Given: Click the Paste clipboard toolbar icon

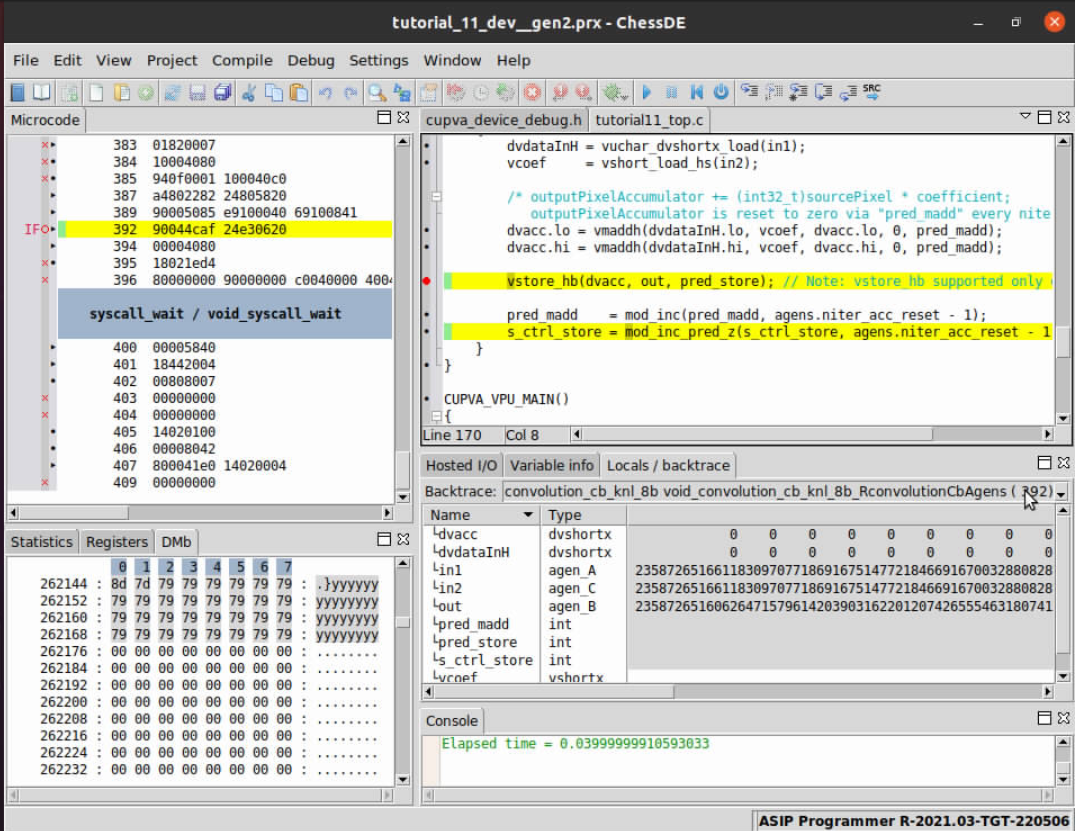Looking at the screenshot, I should click(299, 93).
